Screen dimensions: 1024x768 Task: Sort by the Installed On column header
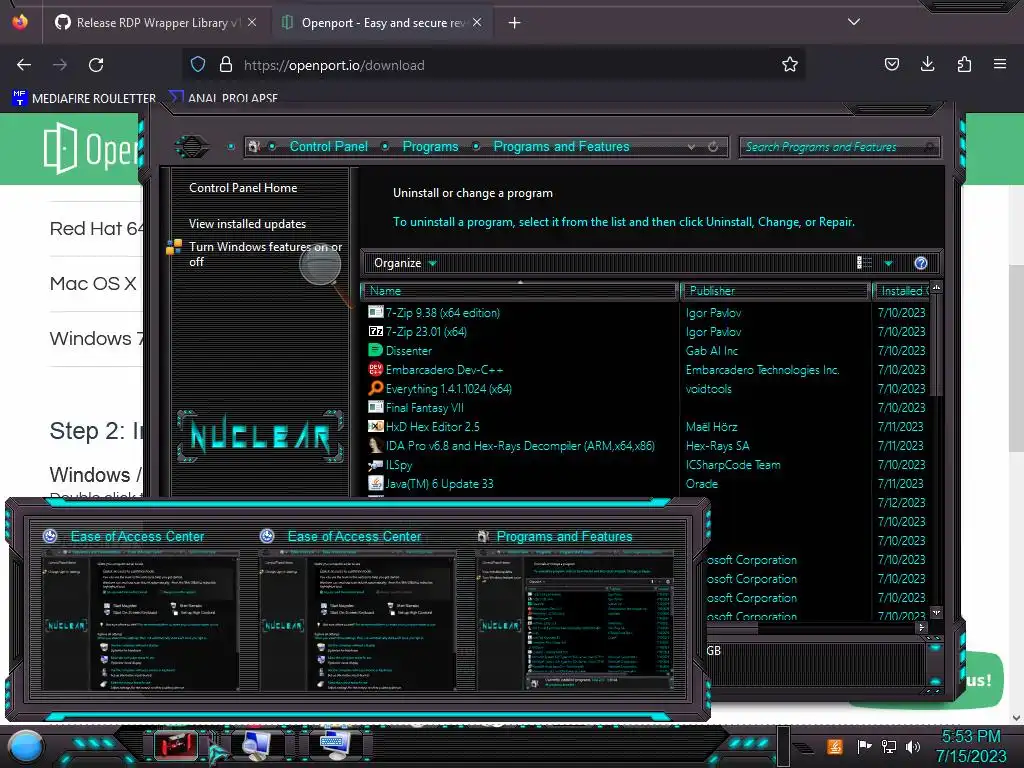click(902, 291)
